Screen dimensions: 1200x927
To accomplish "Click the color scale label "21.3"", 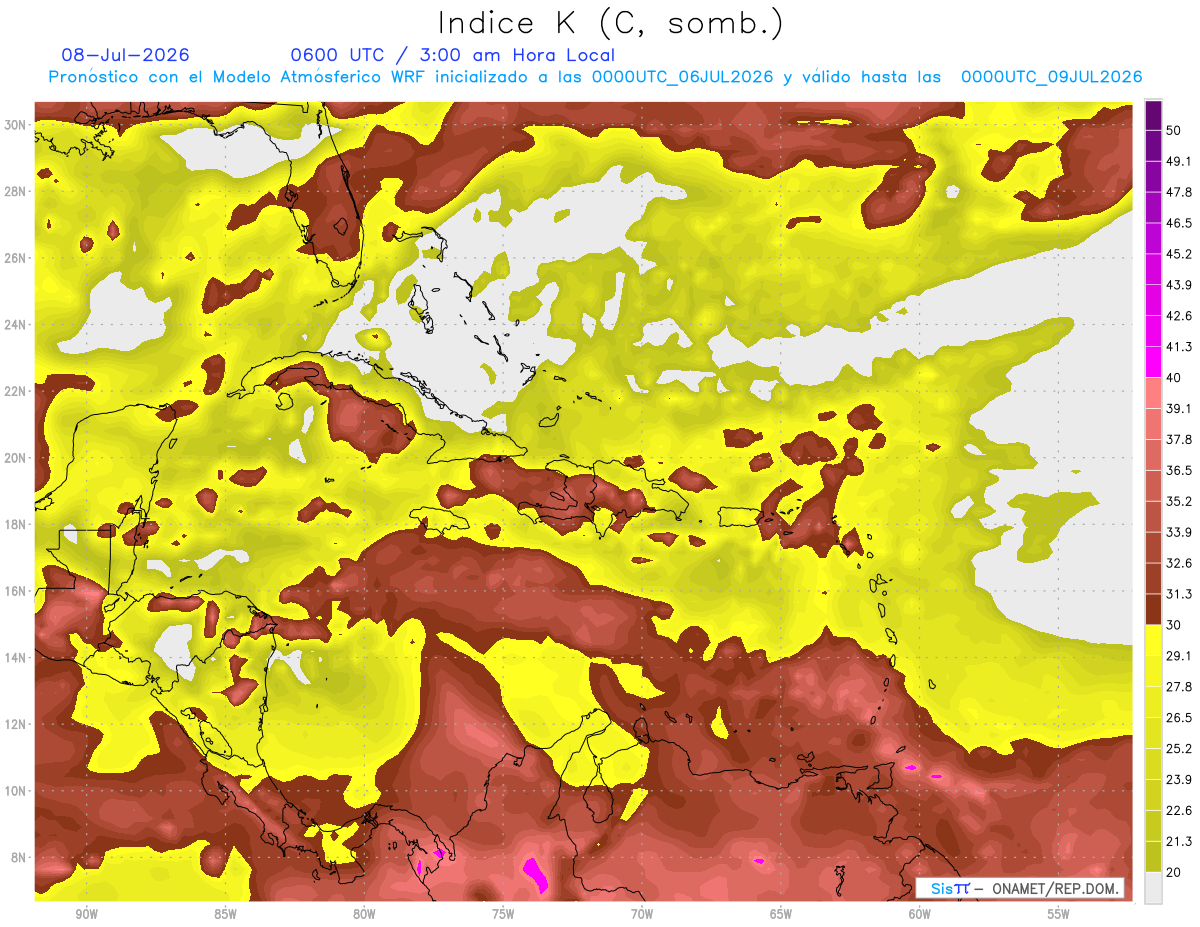I will point(1179,842).
